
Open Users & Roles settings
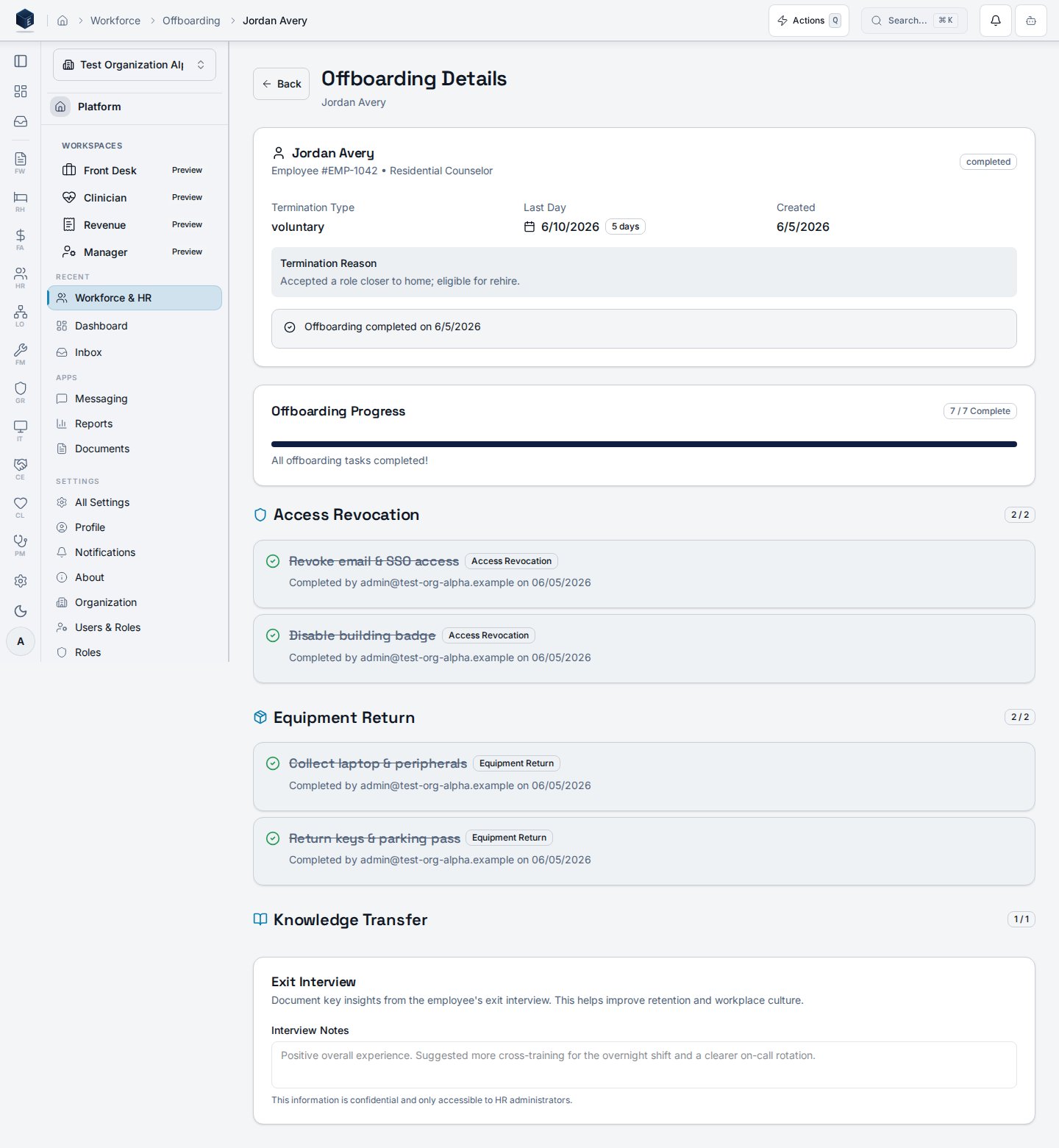[x=135, y=627]
